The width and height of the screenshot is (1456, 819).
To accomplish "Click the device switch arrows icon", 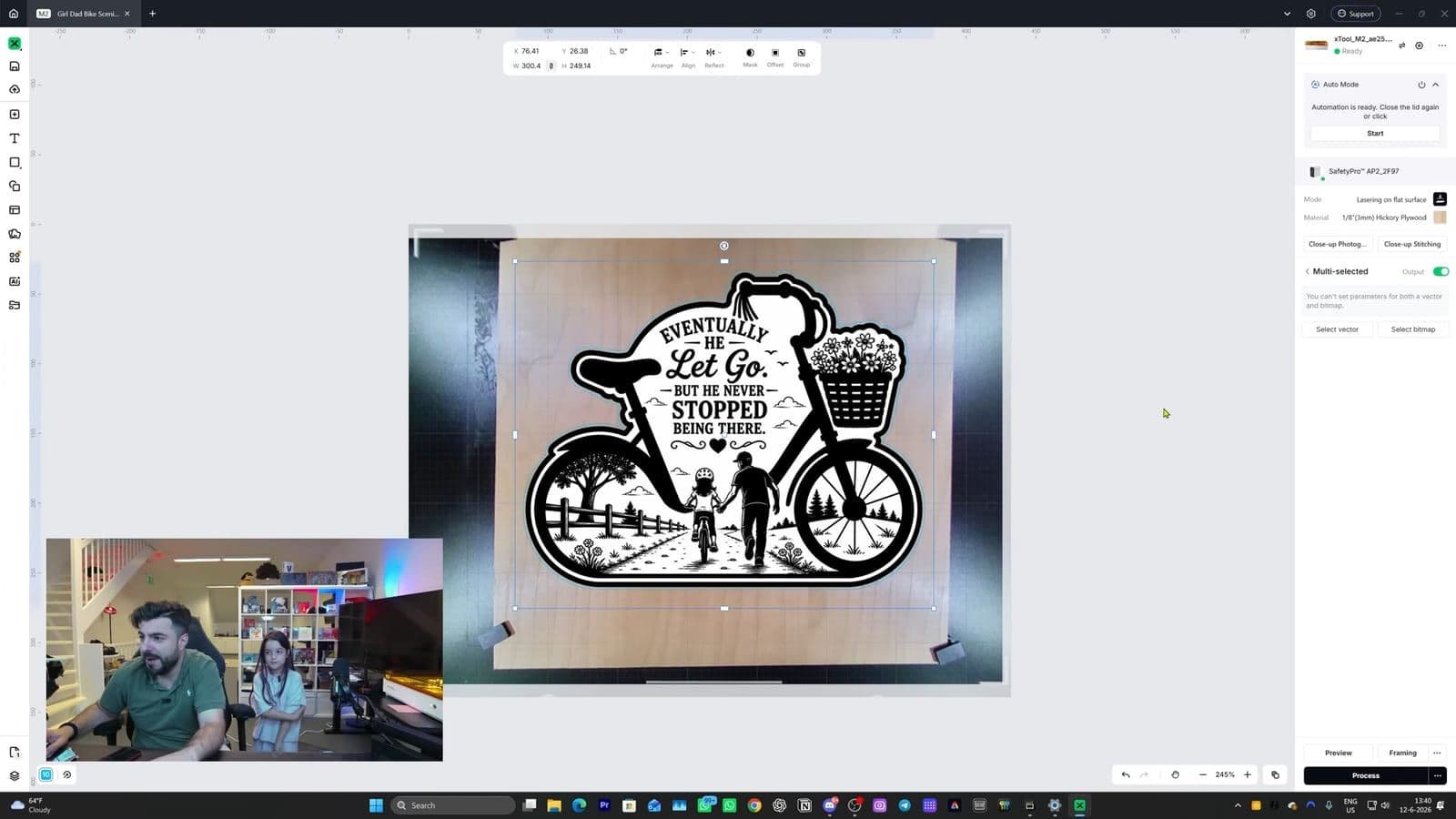I will click(x=1402, y=45).
